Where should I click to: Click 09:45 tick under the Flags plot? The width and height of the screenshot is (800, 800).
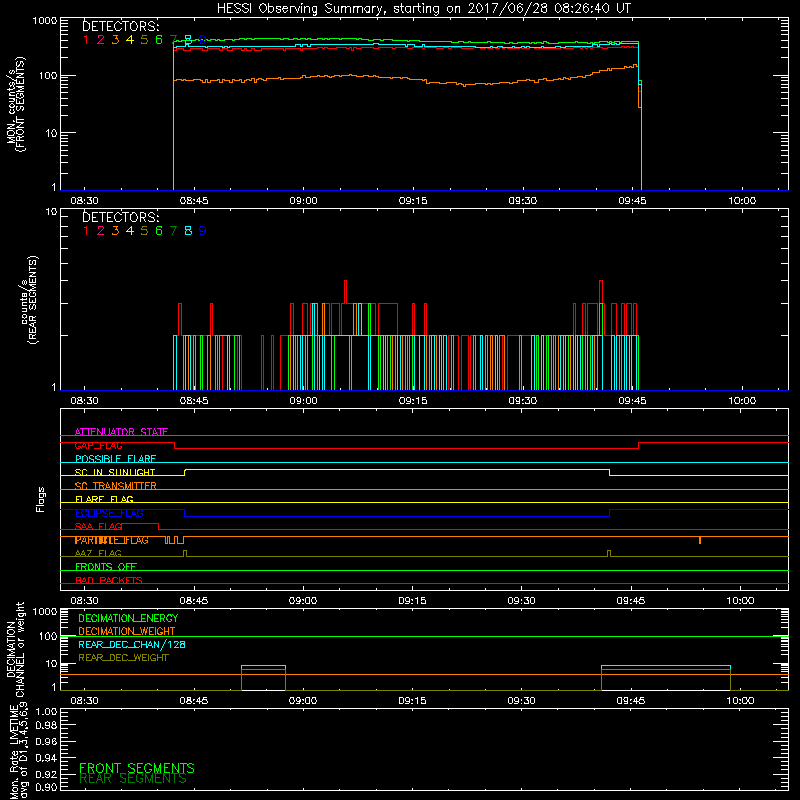[631, 601]
